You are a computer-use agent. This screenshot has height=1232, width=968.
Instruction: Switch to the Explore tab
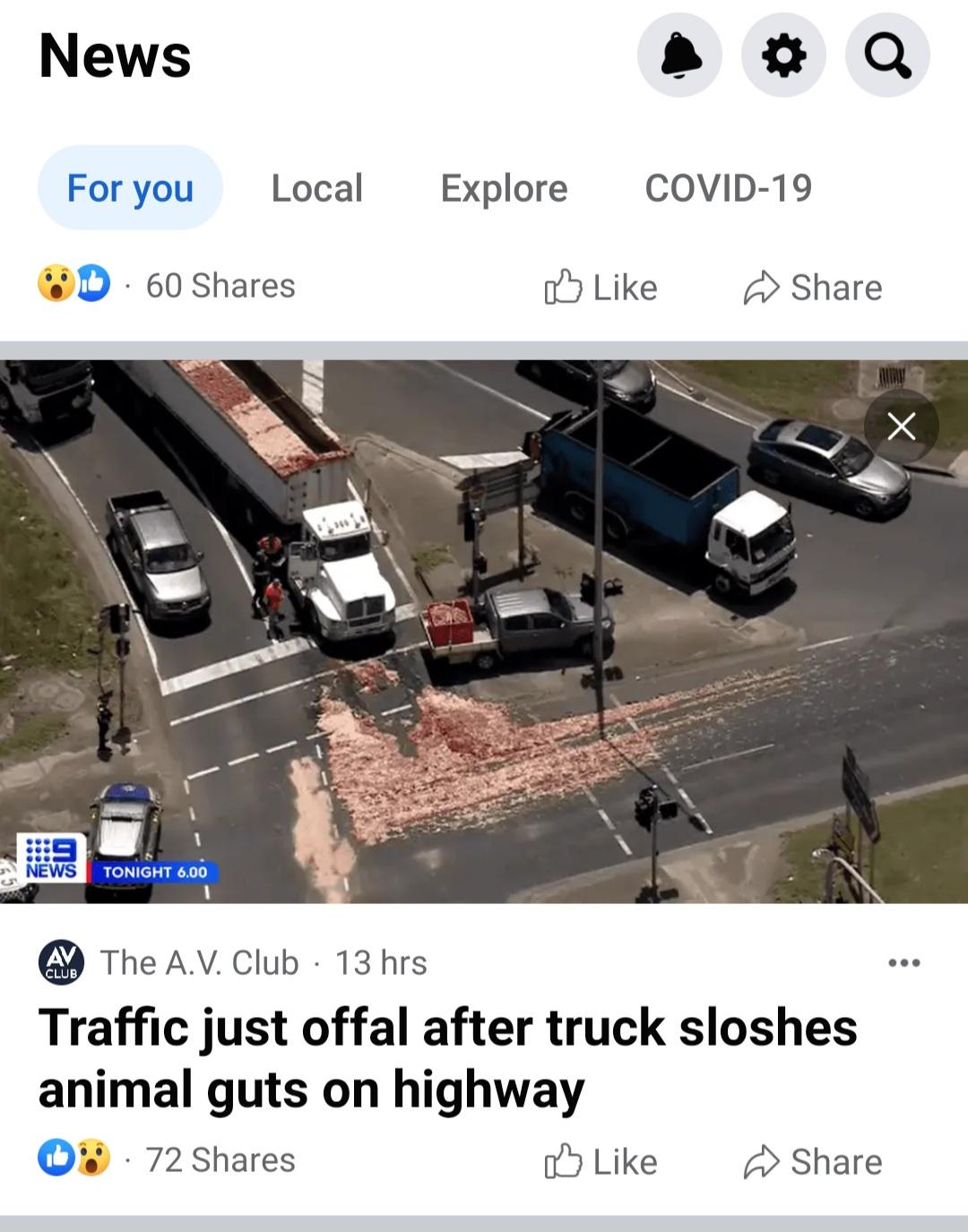504,188
